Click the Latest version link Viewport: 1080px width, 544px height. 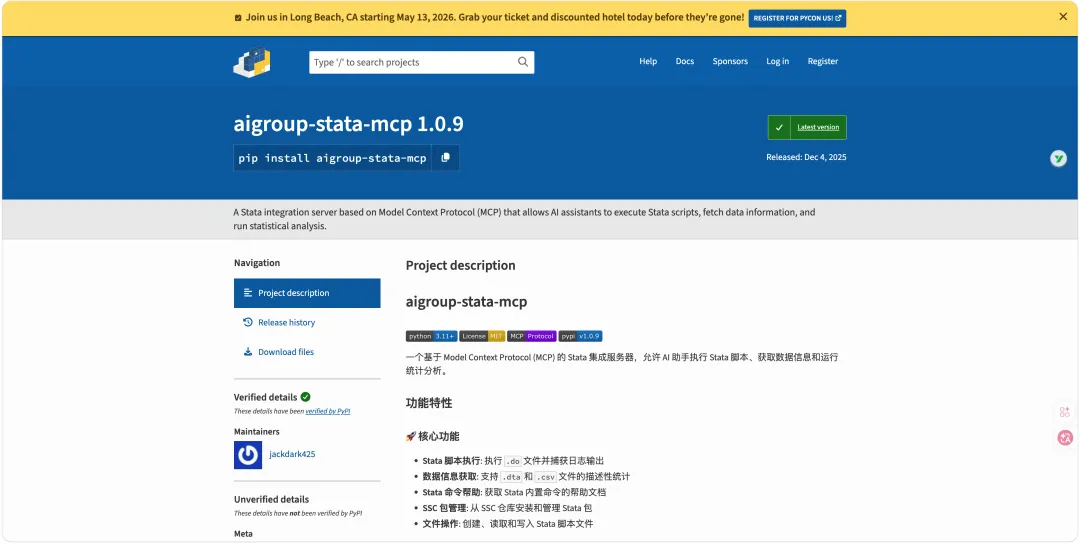pos(818,127)
